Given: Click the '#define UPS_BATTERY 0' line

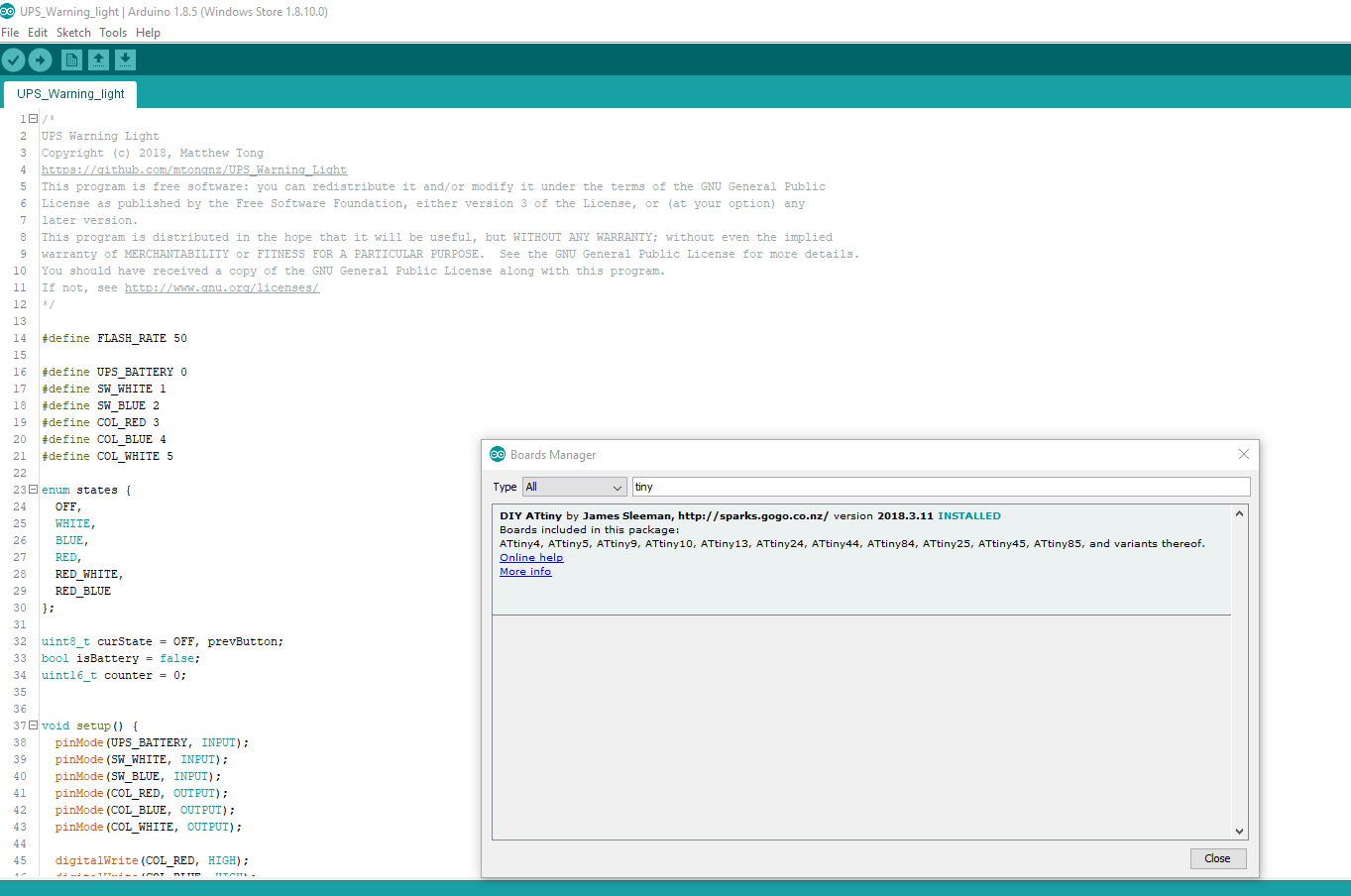Looking at the screenshot, I should click(114, 372).
